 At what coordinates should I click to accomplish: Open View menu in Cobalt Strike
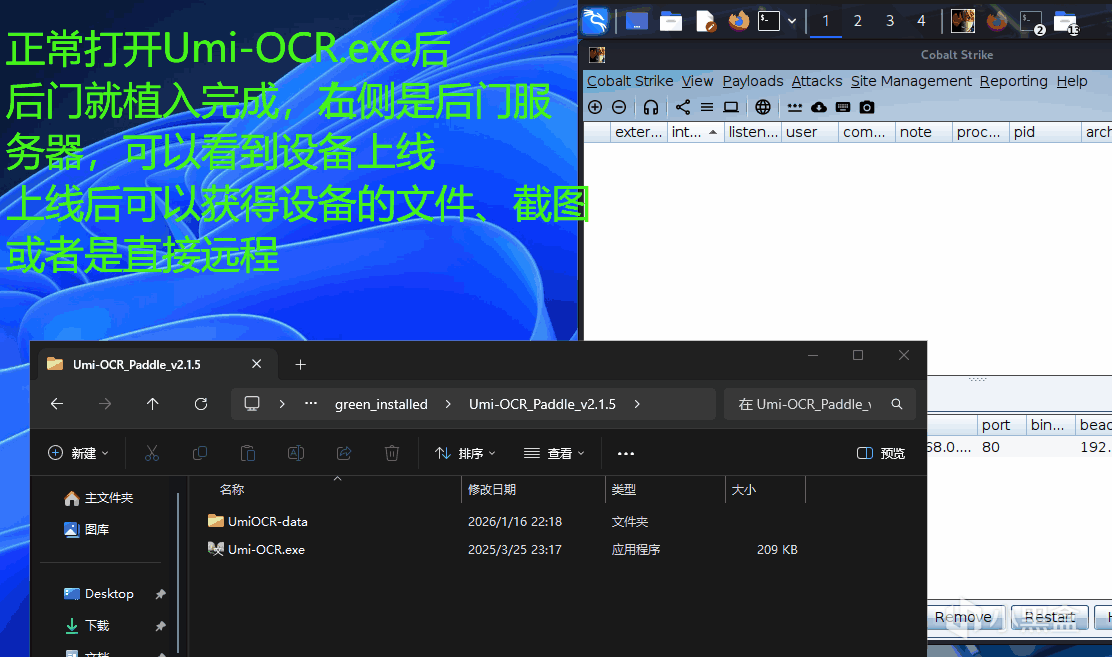[x=697, y=81]
